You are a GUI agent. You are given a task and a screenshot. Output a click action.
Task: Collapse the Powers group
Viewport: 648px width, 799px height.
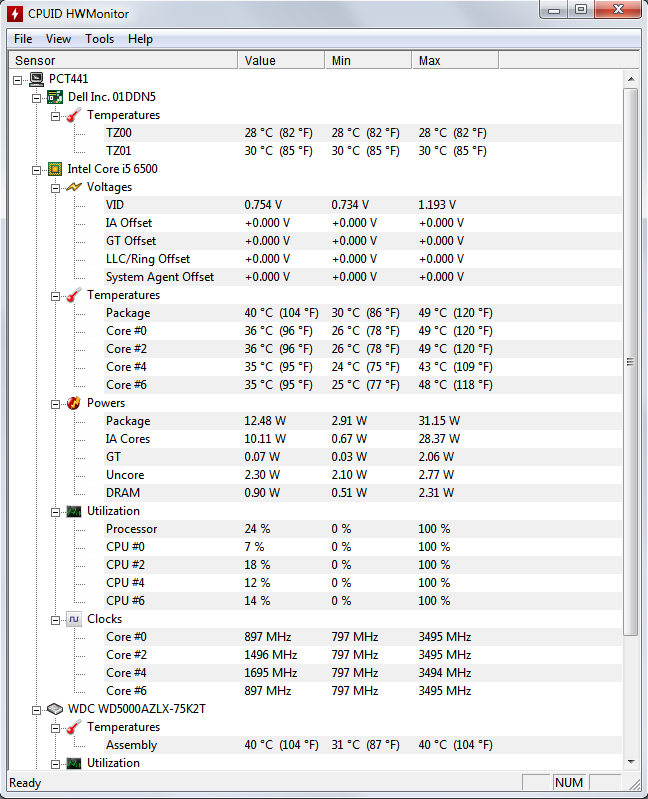56,405
